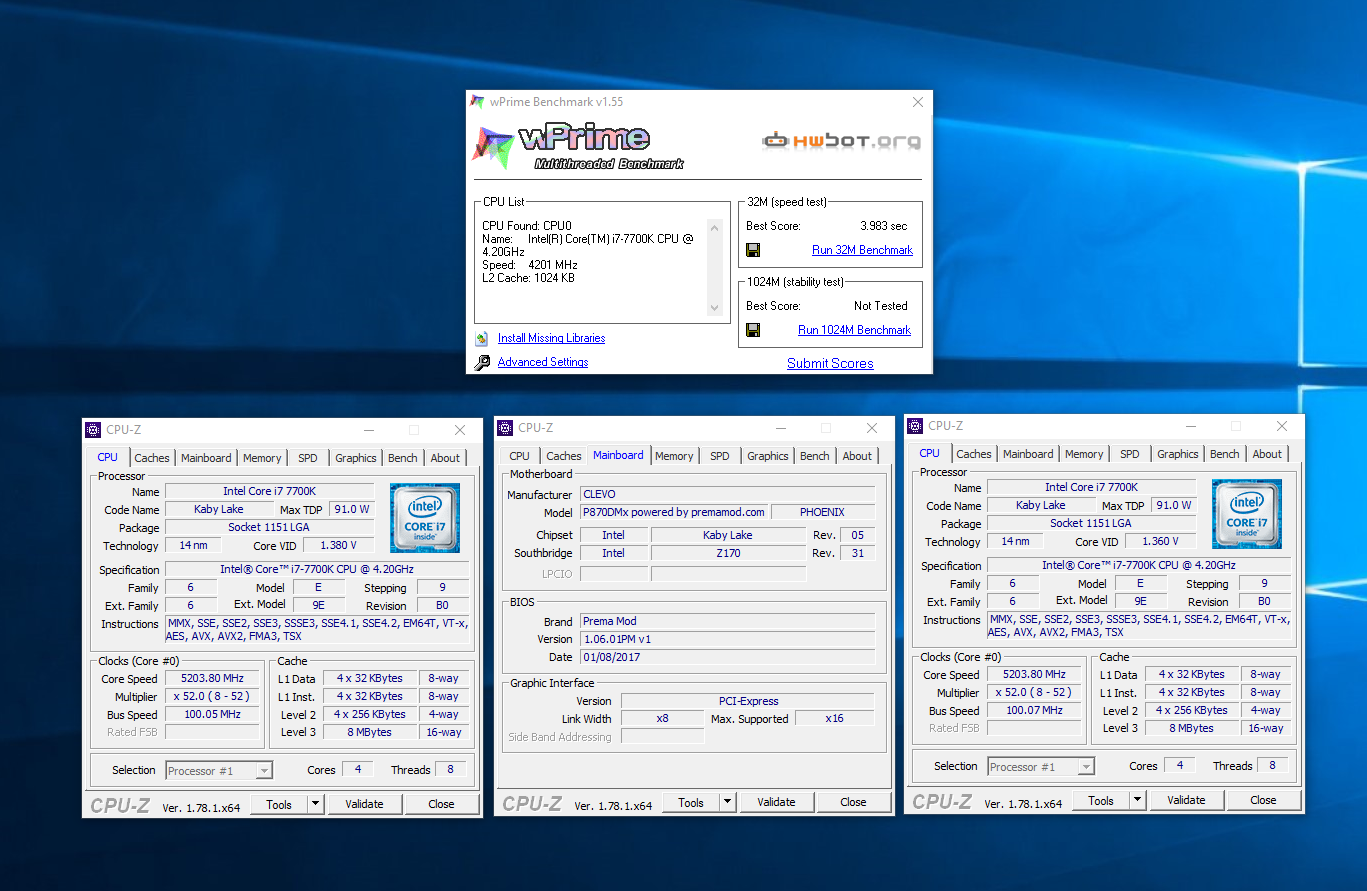Open the Tools dropdown arrow in the leftmost CPU-Z window
This screenshot has width=1367, height=891.
tap(315, 804)
